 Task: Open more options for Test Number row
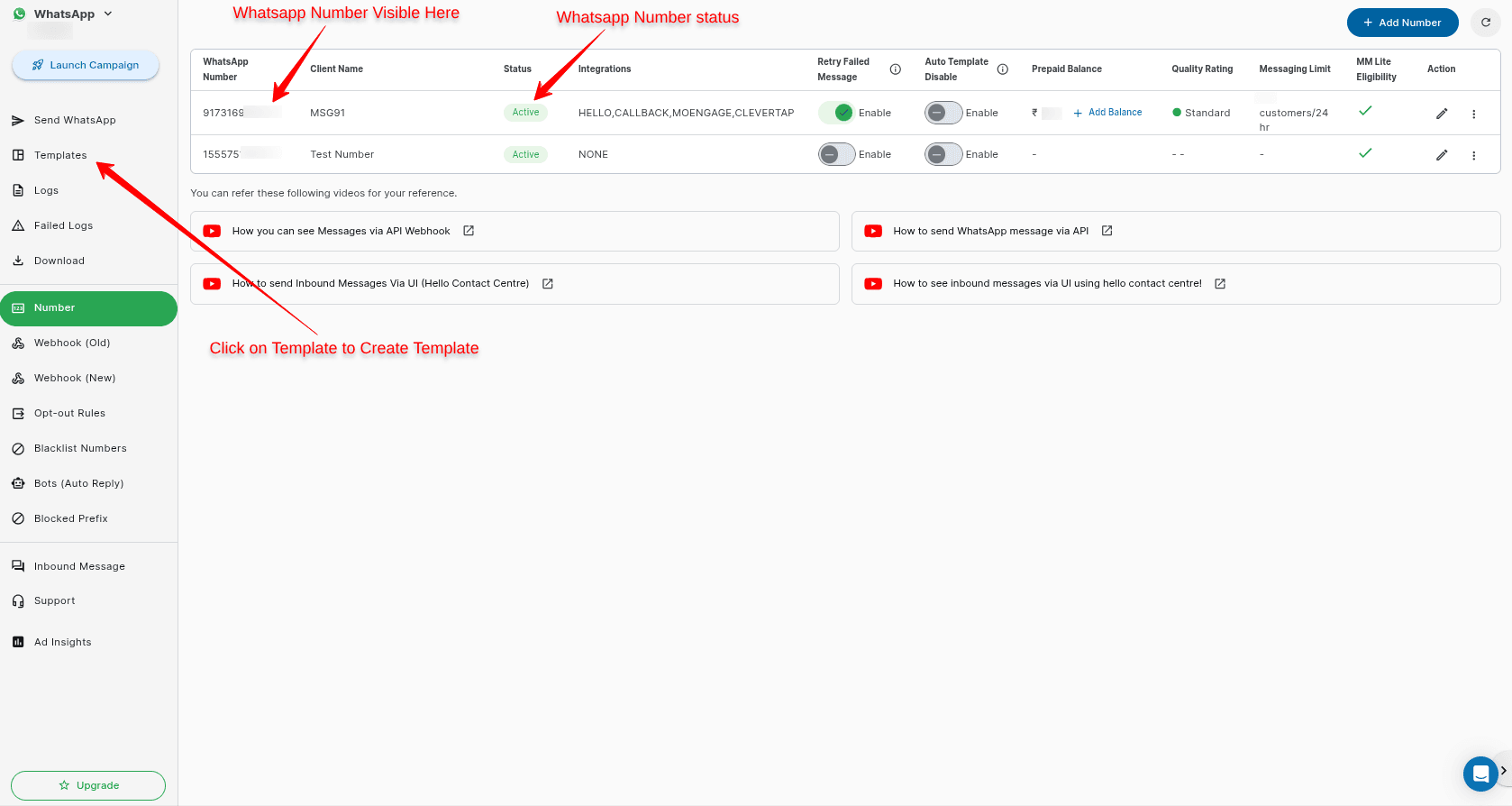(1474, 156)
